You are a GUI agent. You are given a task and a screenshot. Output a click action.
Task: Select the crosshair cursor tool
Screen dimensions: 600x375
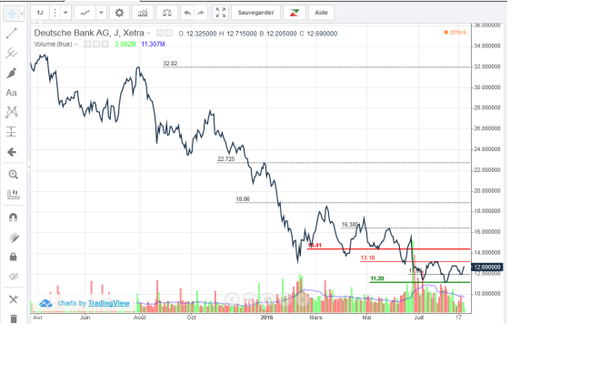[x=11, y=13]
